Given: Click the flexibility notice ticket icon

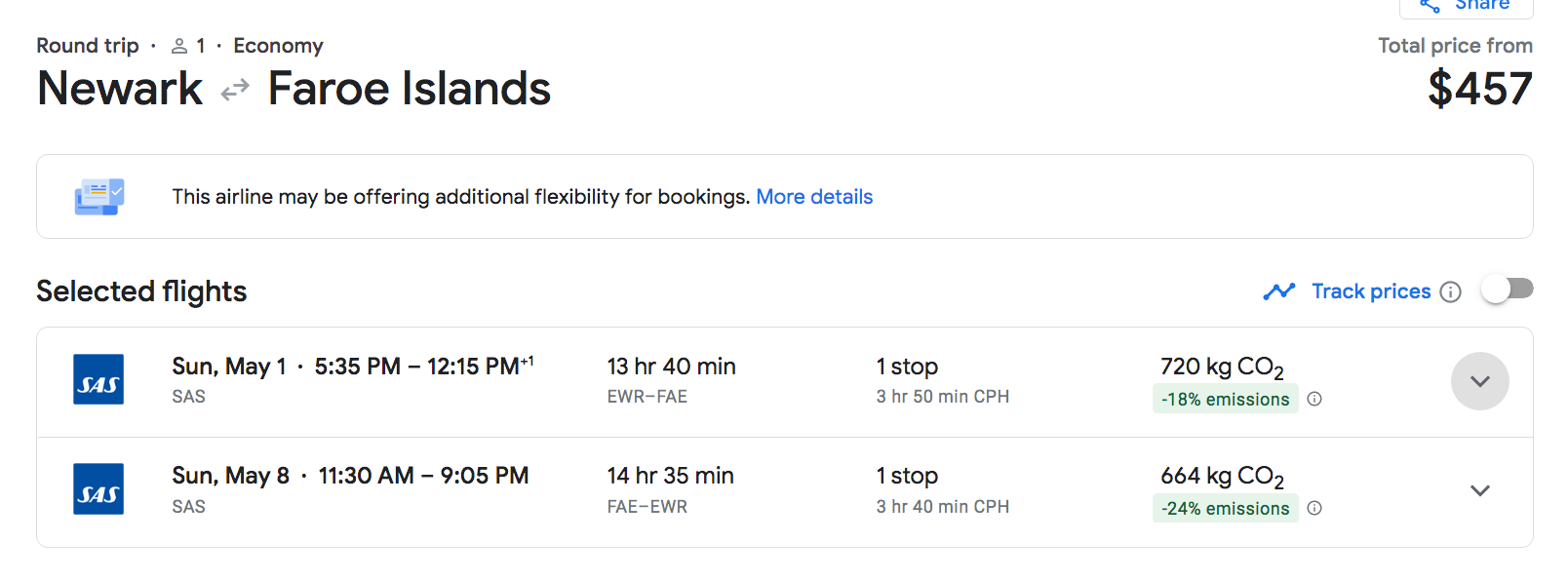Looking at the screenshot, I should click(98, 197).
